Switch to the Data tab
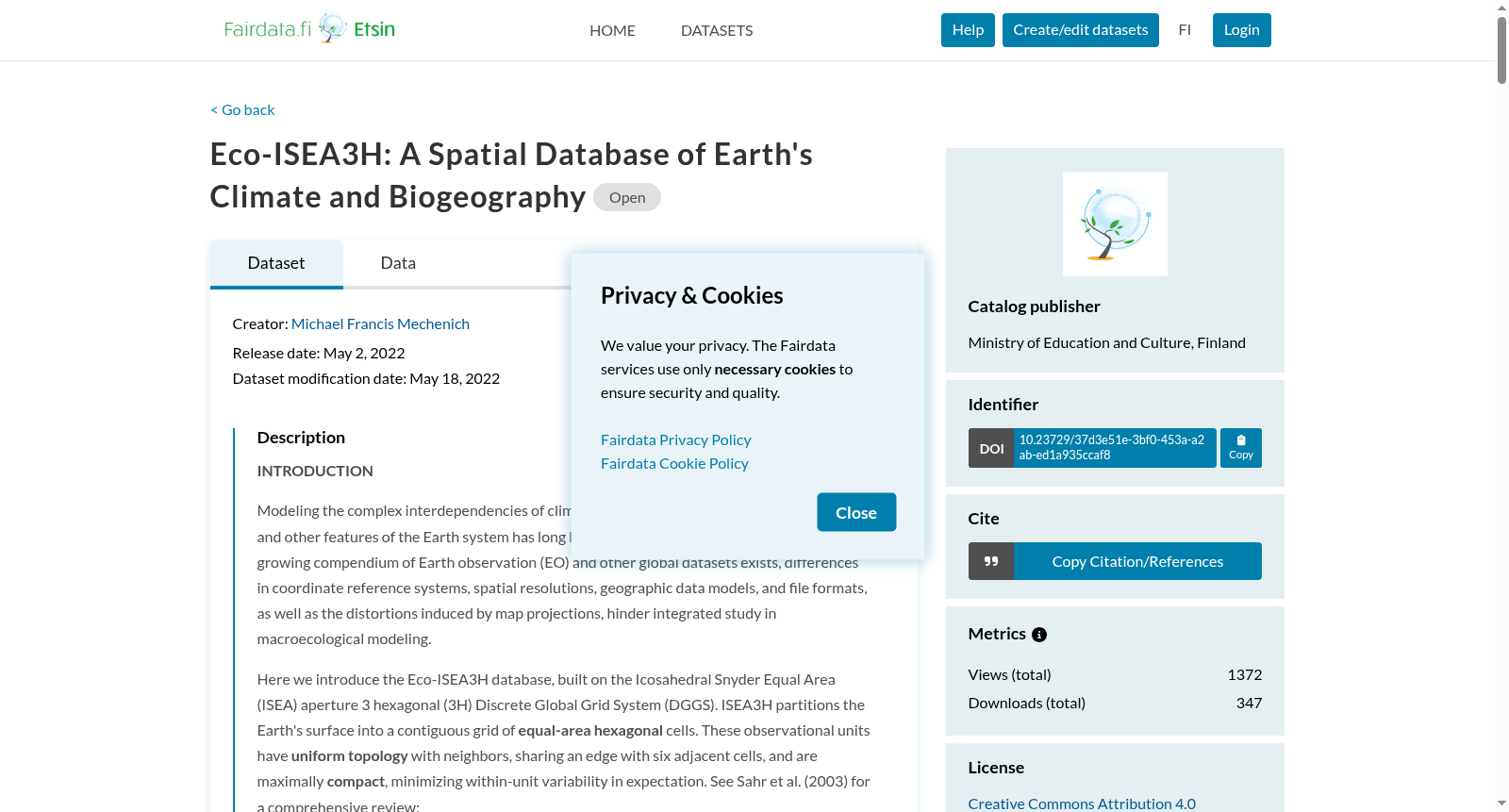Screen dimensions: 1509x812 tap(398, 263)
